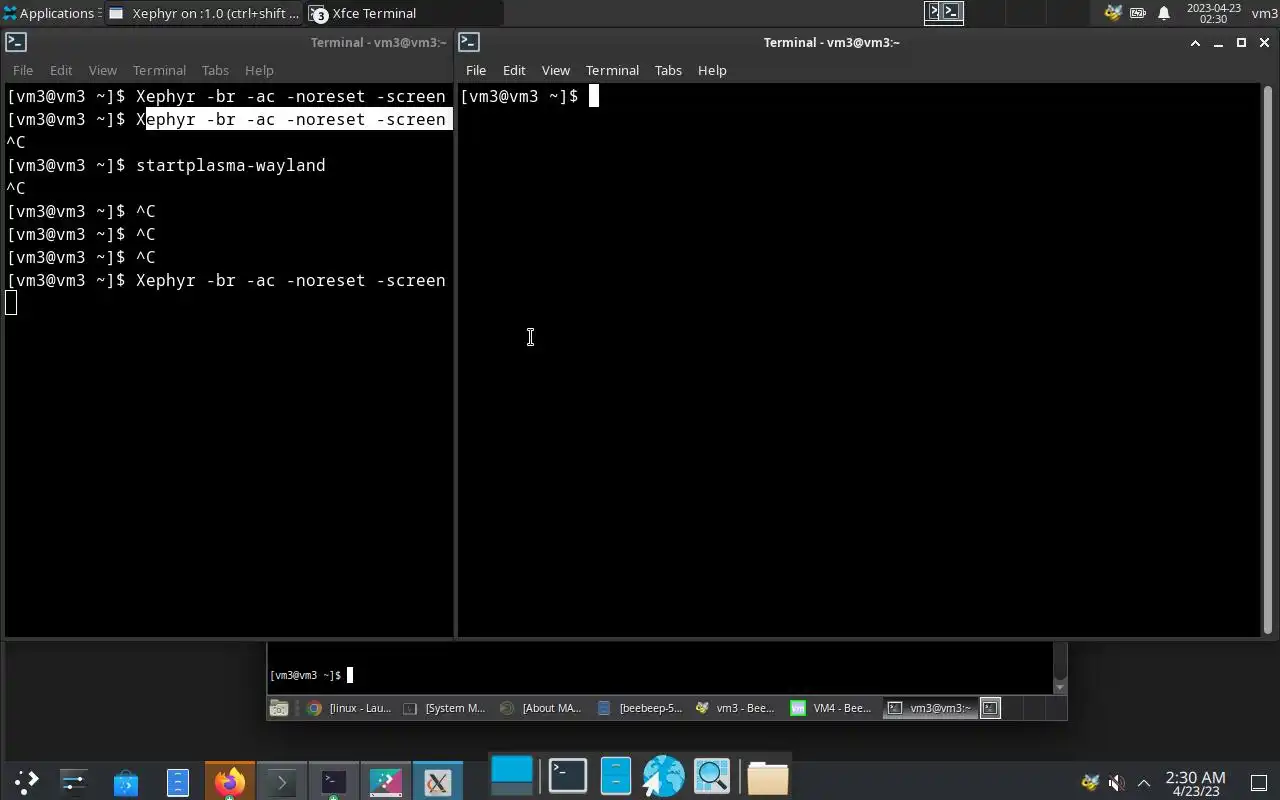Screen dimensions: 1280x800
Task: Roll up right terminal with the caret button
Action: tap(1195, 43)
